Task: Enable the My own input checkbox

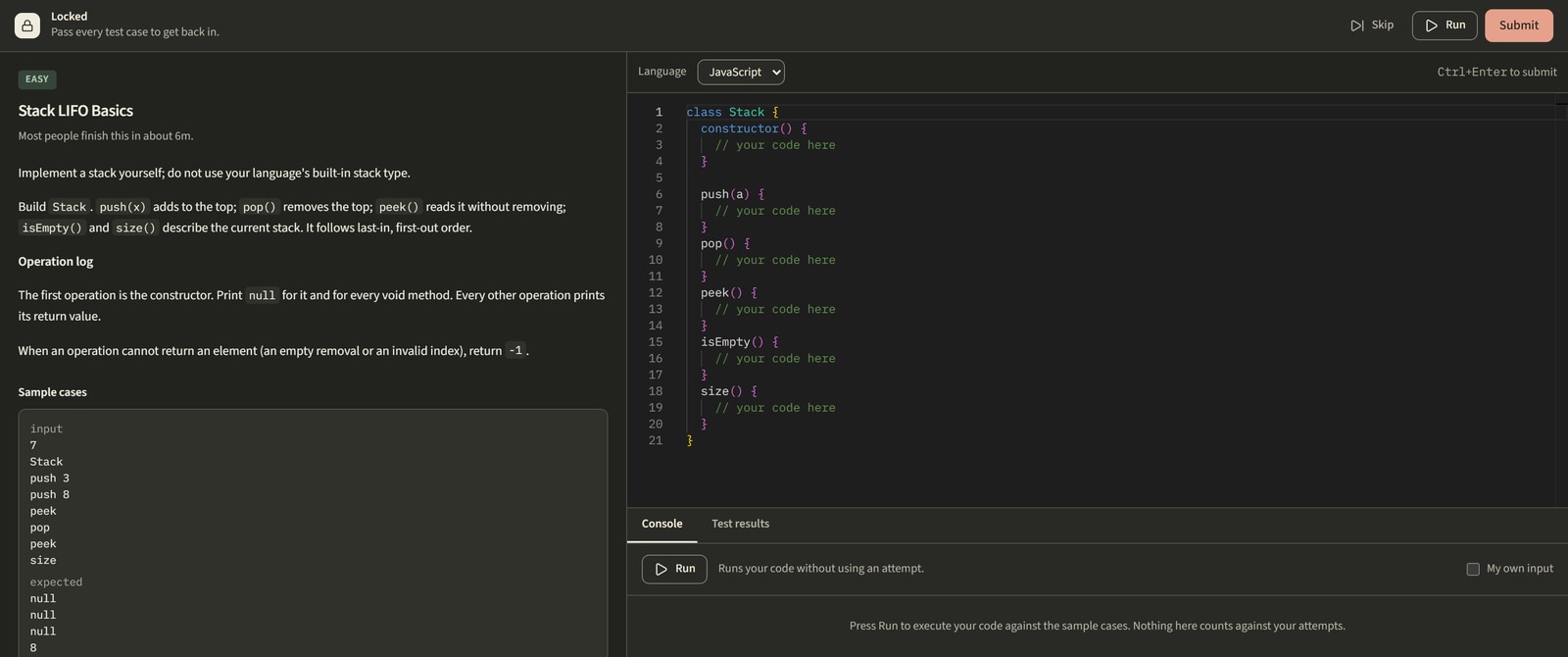Action: [x=1473, y=569]
